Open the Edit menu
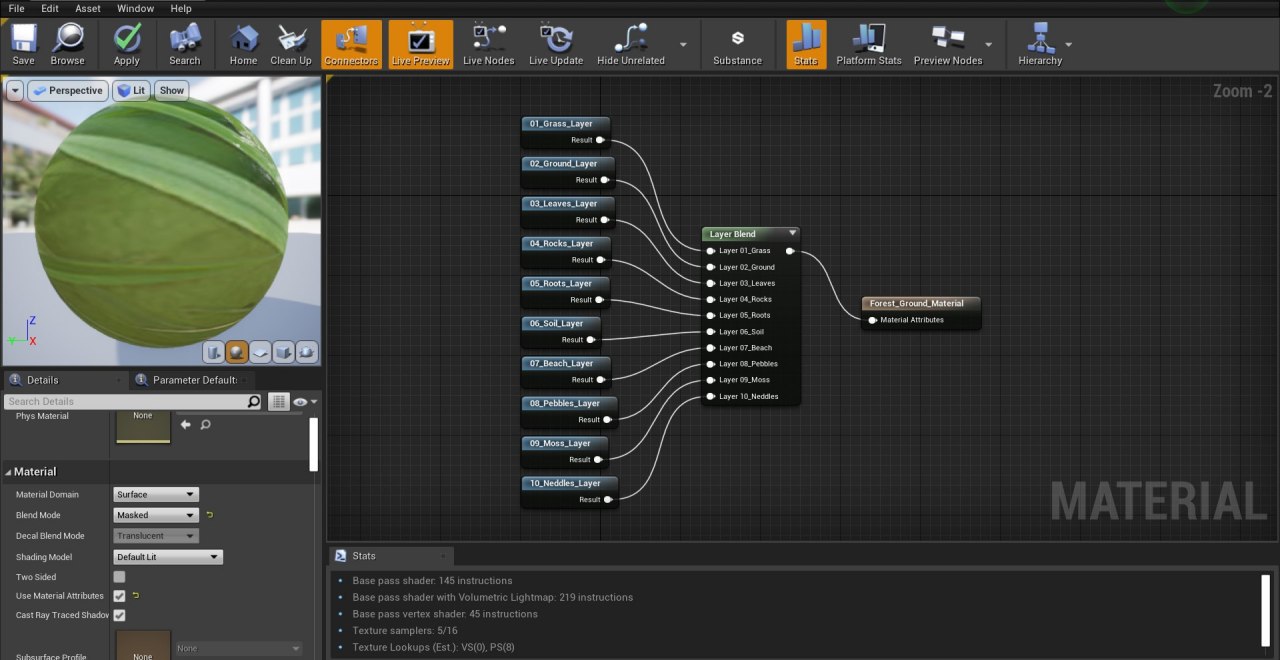Screen dimensions: 1280x660 [x=50, y=8]
